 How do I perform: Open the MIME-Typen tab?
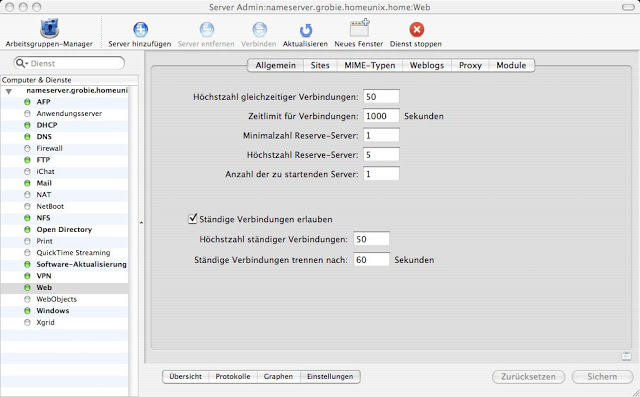(370, 65)
